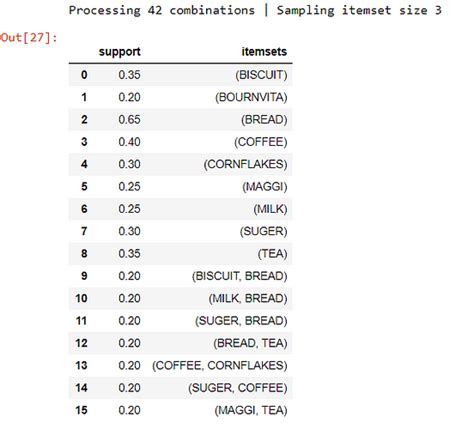Select the '(SUGER, COFFEE)' itemset cell
The image size is (474, 429).
pyautogui.click(x=238, y=388)
